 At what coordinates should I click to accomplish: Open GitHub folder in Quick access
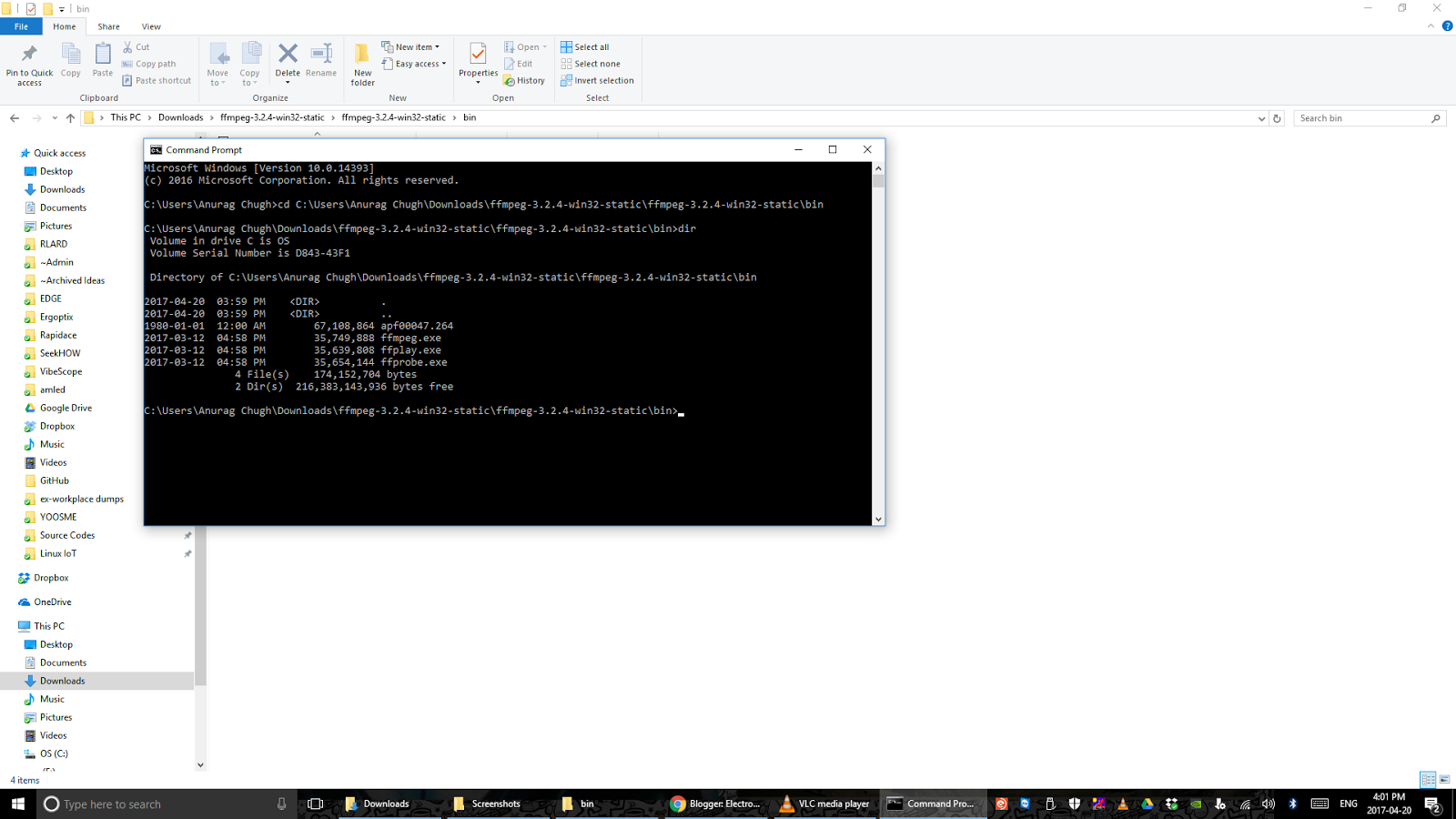point(55,480)
